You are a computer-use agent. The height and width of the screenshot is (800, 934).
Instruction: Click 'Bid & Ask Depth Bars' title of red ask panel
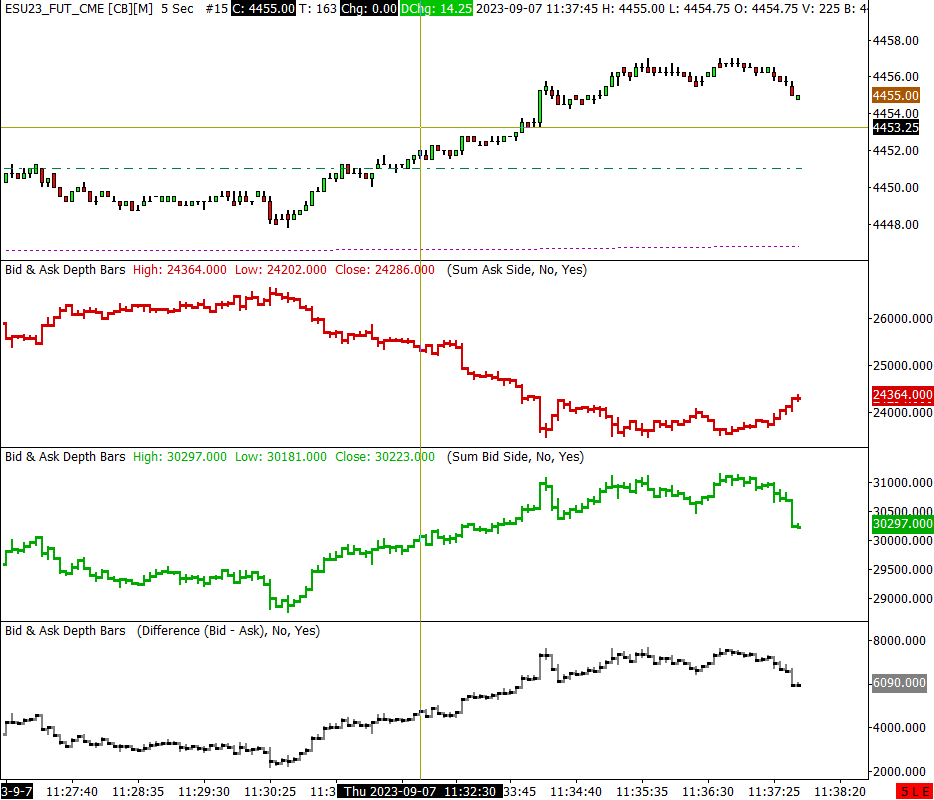point(66,270)
